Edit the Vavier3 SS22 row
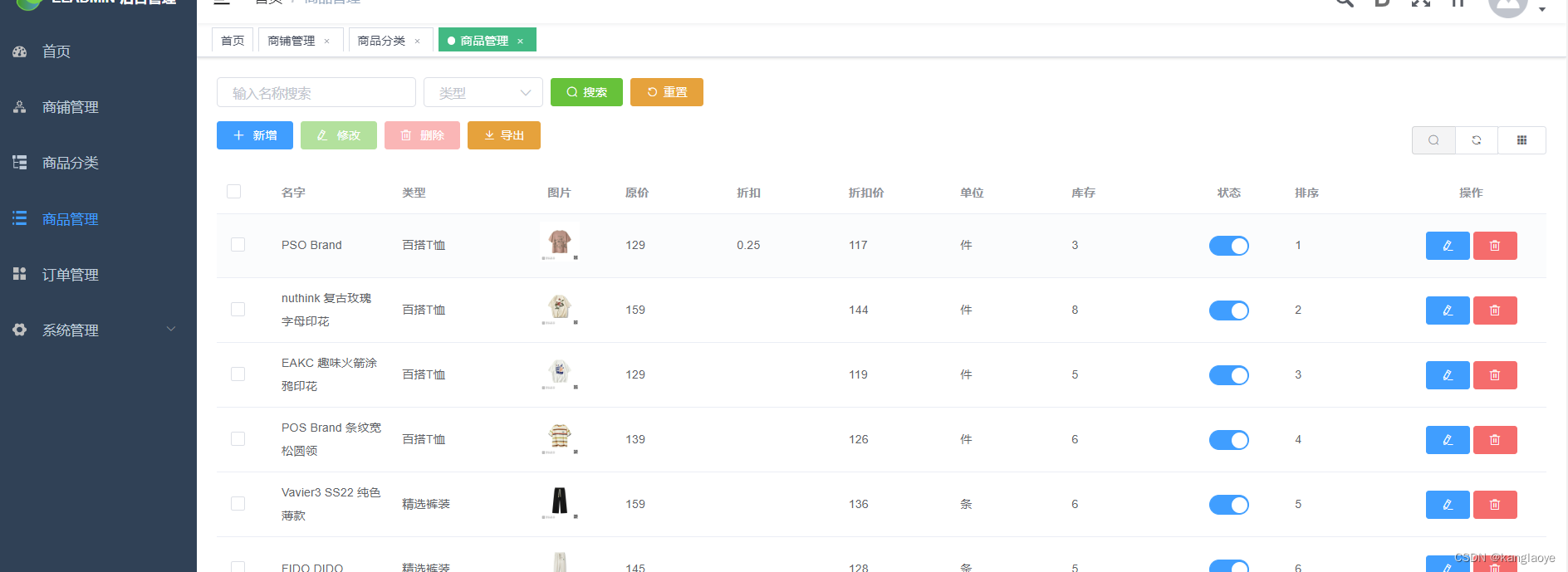The height and width of the screenshot is (572, 1568). (x=1448, y=505)
